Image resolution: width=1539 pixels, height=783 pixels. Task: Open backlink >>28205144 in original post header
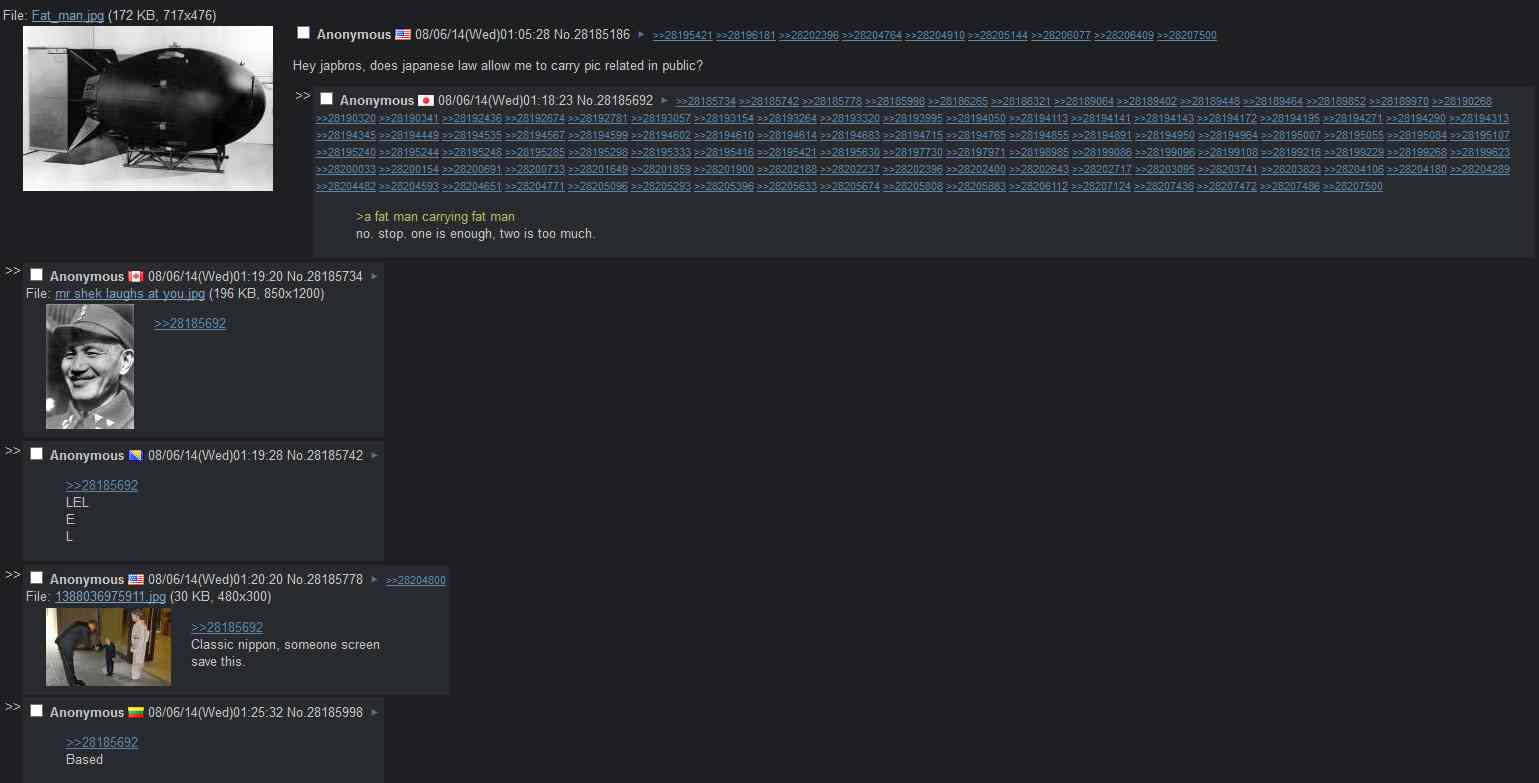tap(998, 36)
